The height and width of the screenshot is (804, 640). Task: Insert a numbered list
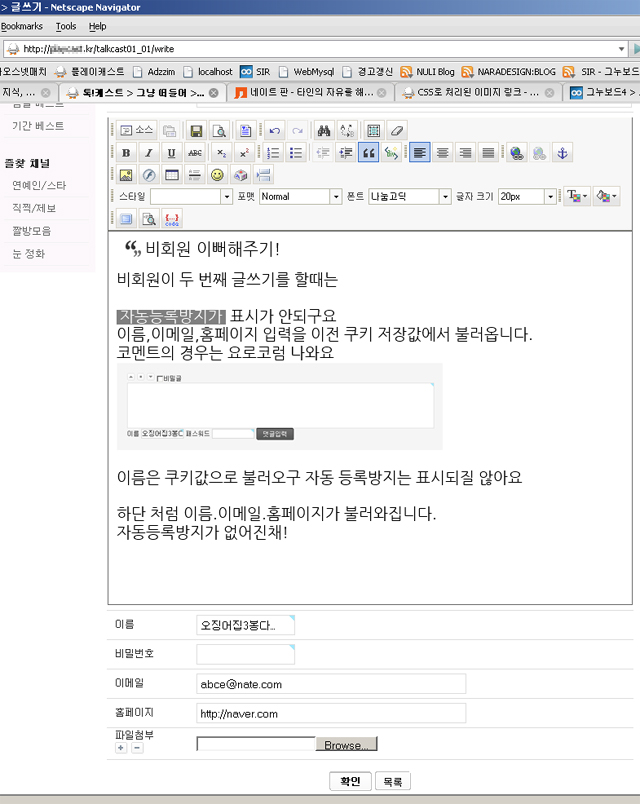(x=273, y=153)
